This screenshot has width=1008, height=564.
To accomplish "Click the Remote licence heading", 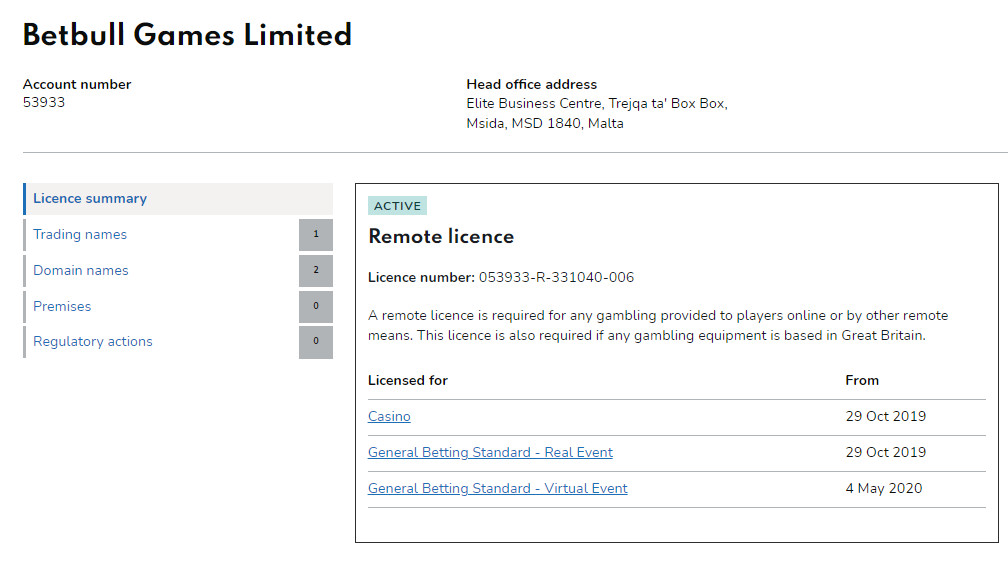I will click(x=441, y=237).
